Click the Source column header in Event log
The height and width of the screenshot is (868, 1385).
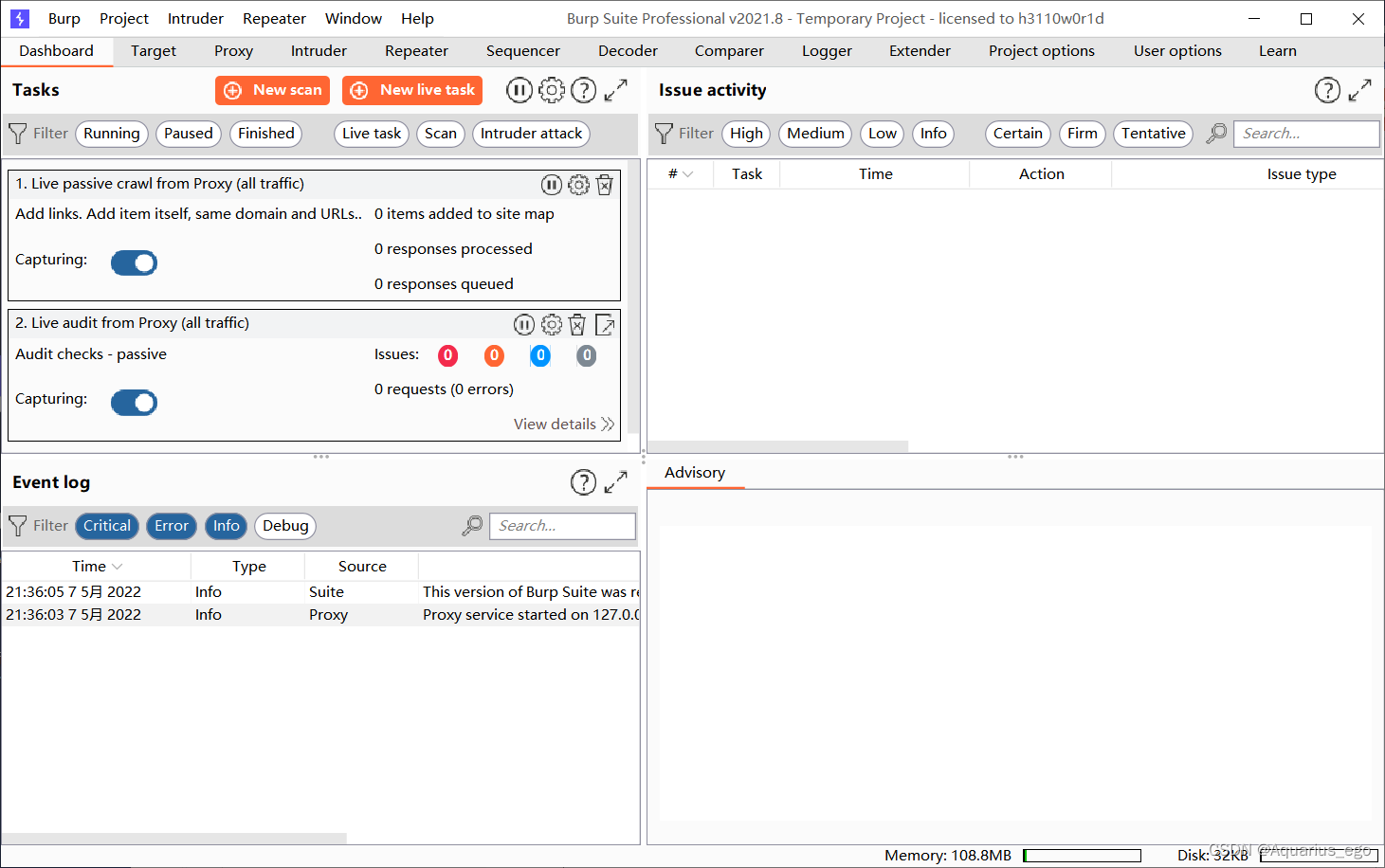(362, 566)
